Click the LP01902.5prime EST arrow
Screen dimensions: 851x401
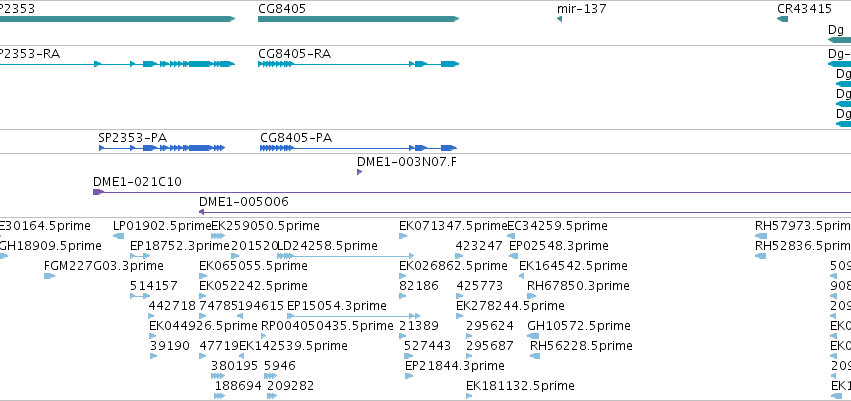[119, 236]
